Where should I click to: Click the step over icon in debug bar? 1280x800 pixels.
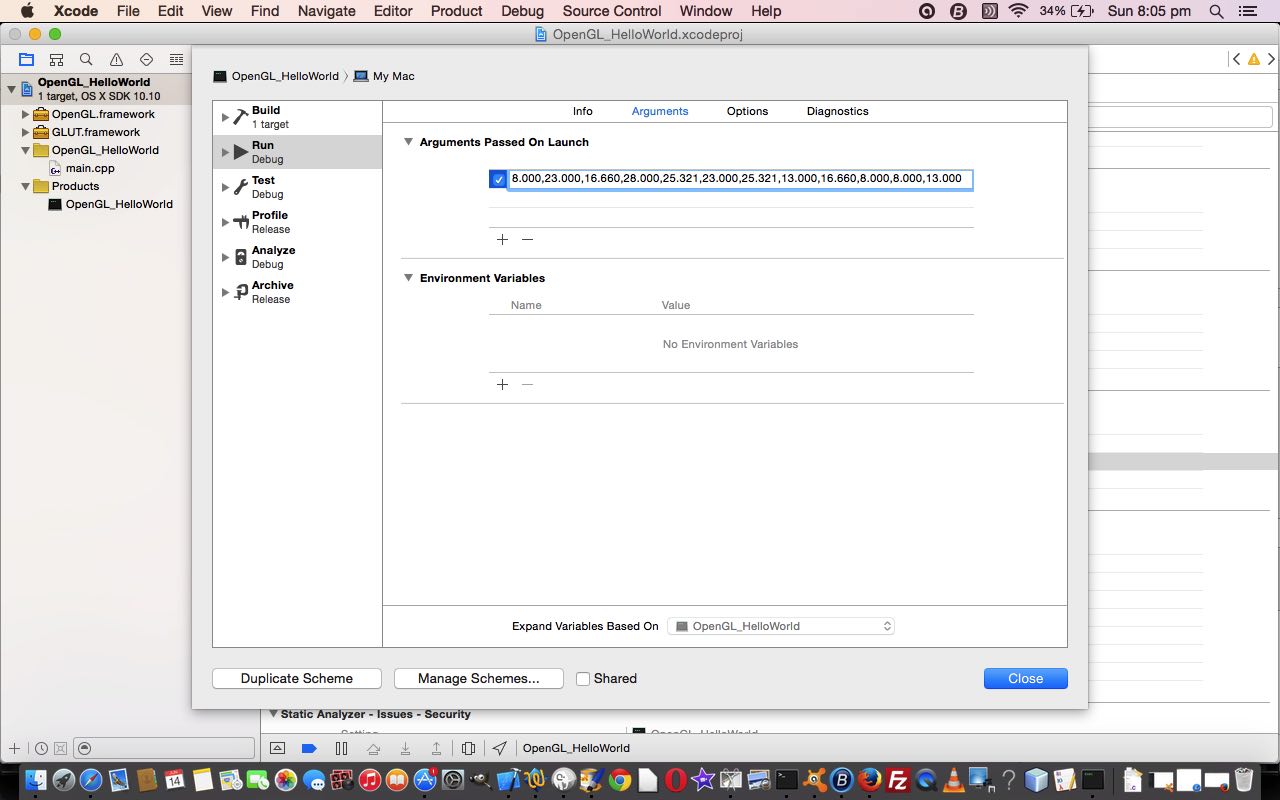coord(373,748)
